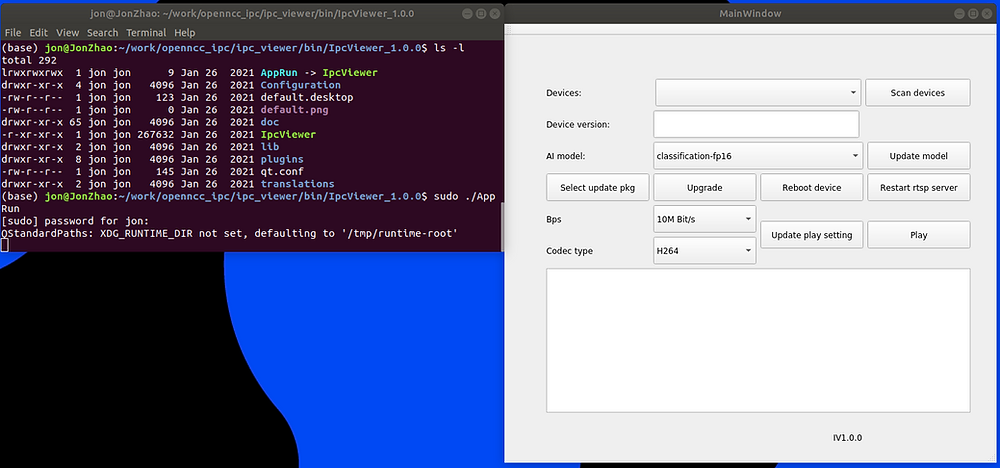Click the terminal window title bar
Viewport: 1000px width, 468px height.
(x=251, y=13)
